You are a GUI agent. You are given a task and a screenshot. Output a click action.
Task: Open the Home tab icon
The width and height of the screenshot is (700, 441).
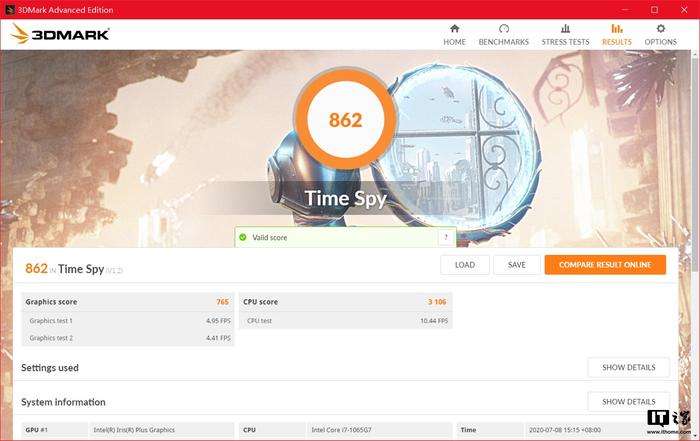pyautogui.click(x=454, y=29)
